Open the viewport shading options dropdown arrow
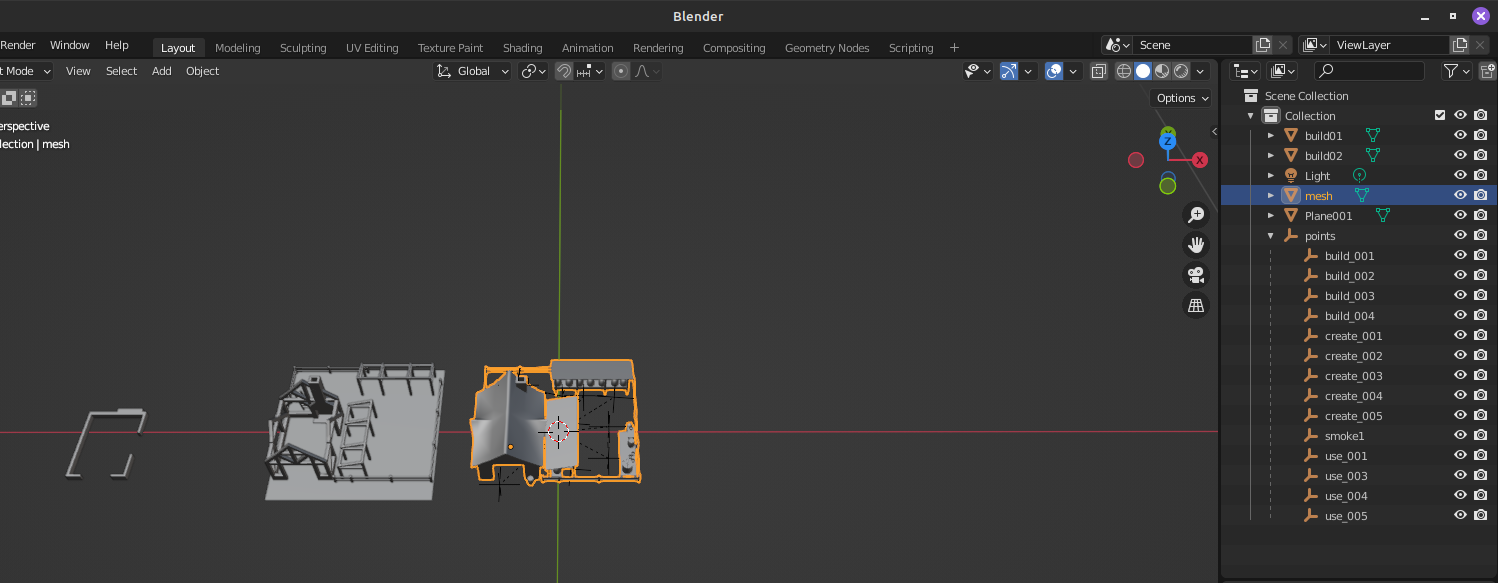This screenshot has height=583, width=1498. pyautogui.click(x=1202, y=71)
